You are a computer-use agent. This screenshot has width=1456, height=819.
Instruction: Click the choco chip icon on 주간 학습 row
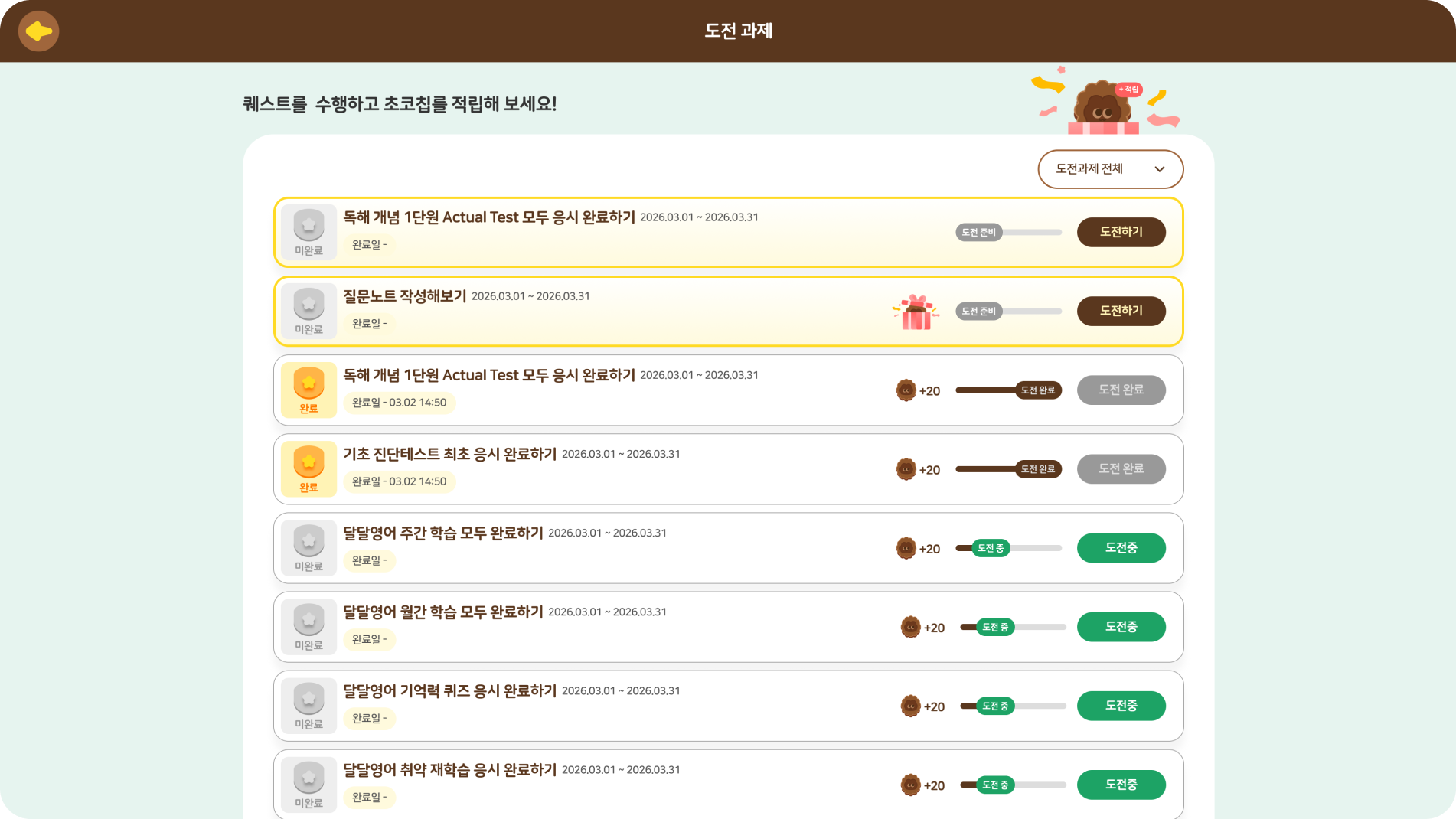coord(906,548)
